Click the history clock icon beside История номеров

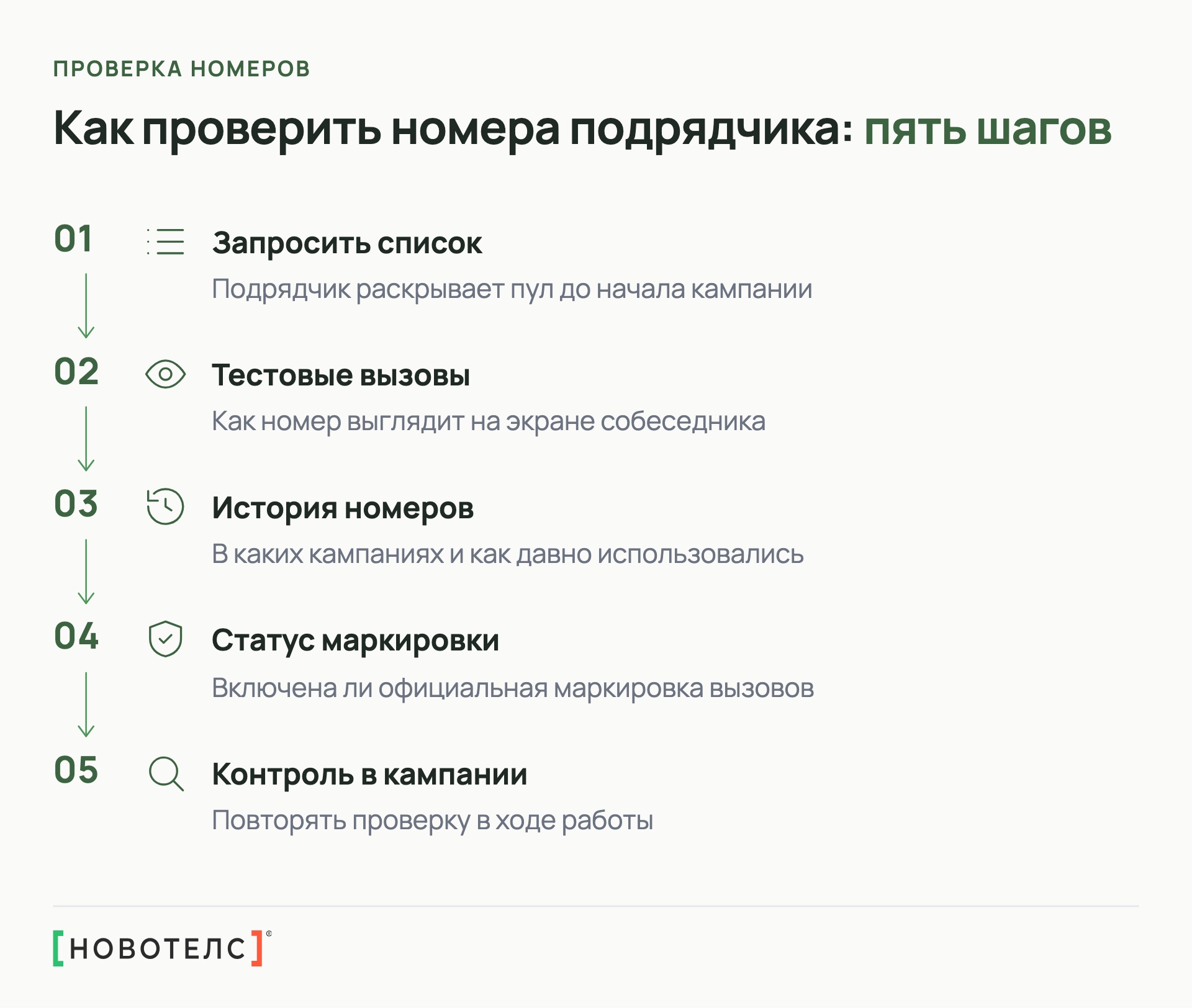(165, 506)
